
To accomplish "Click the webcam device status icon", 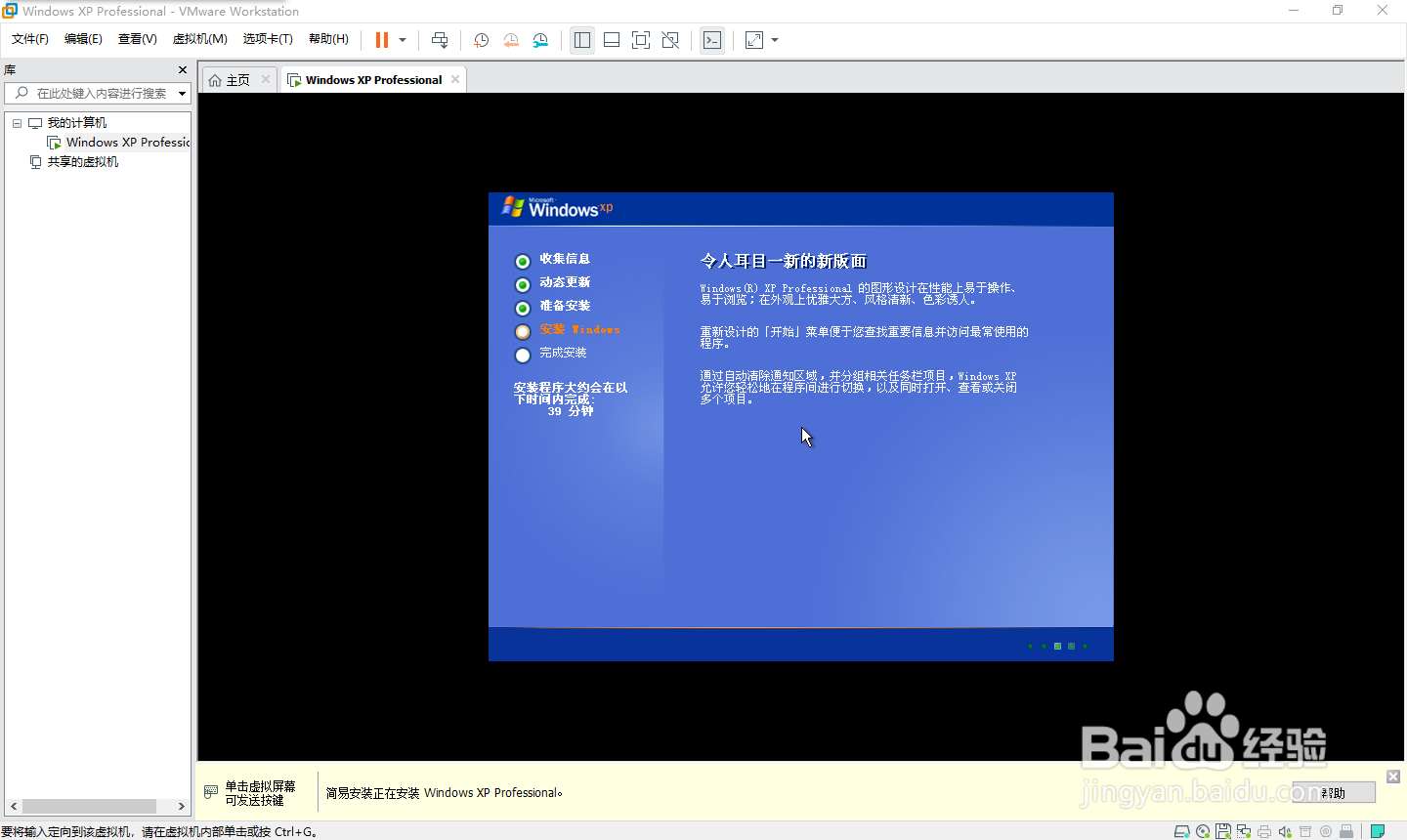I will (1326, 831).
